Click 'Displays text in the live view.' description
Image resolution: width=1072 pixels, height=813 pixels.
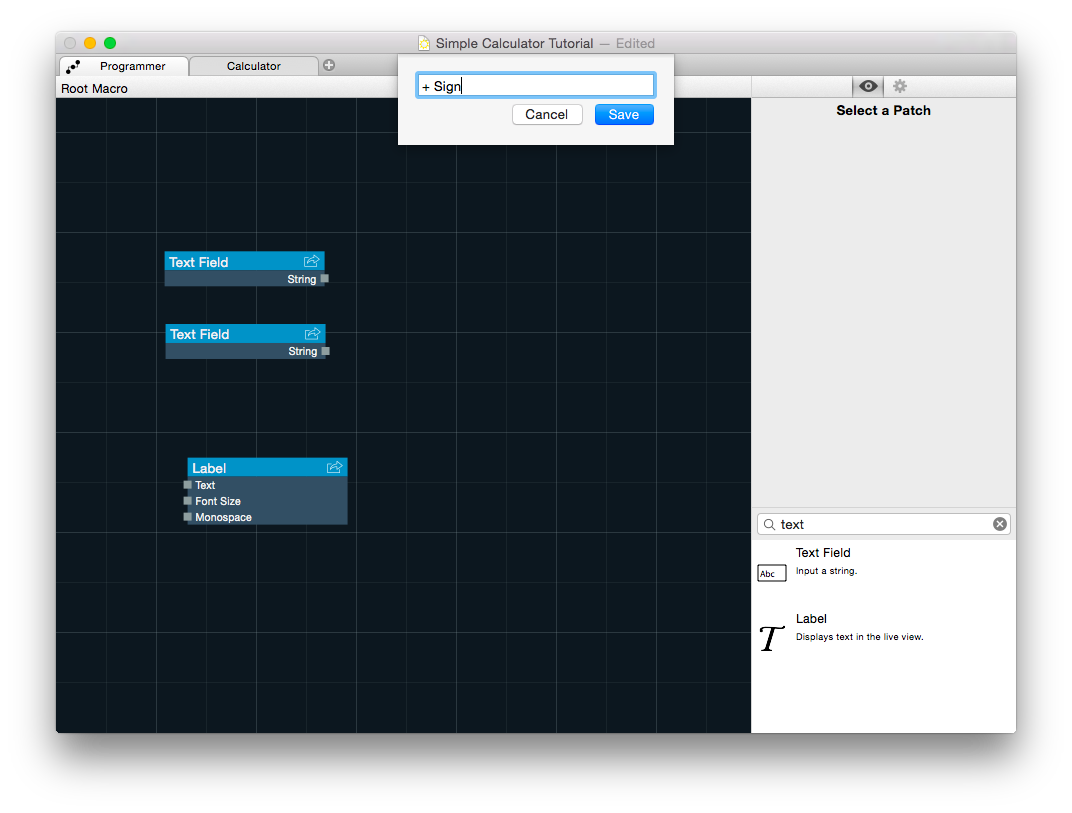[859, 637]
